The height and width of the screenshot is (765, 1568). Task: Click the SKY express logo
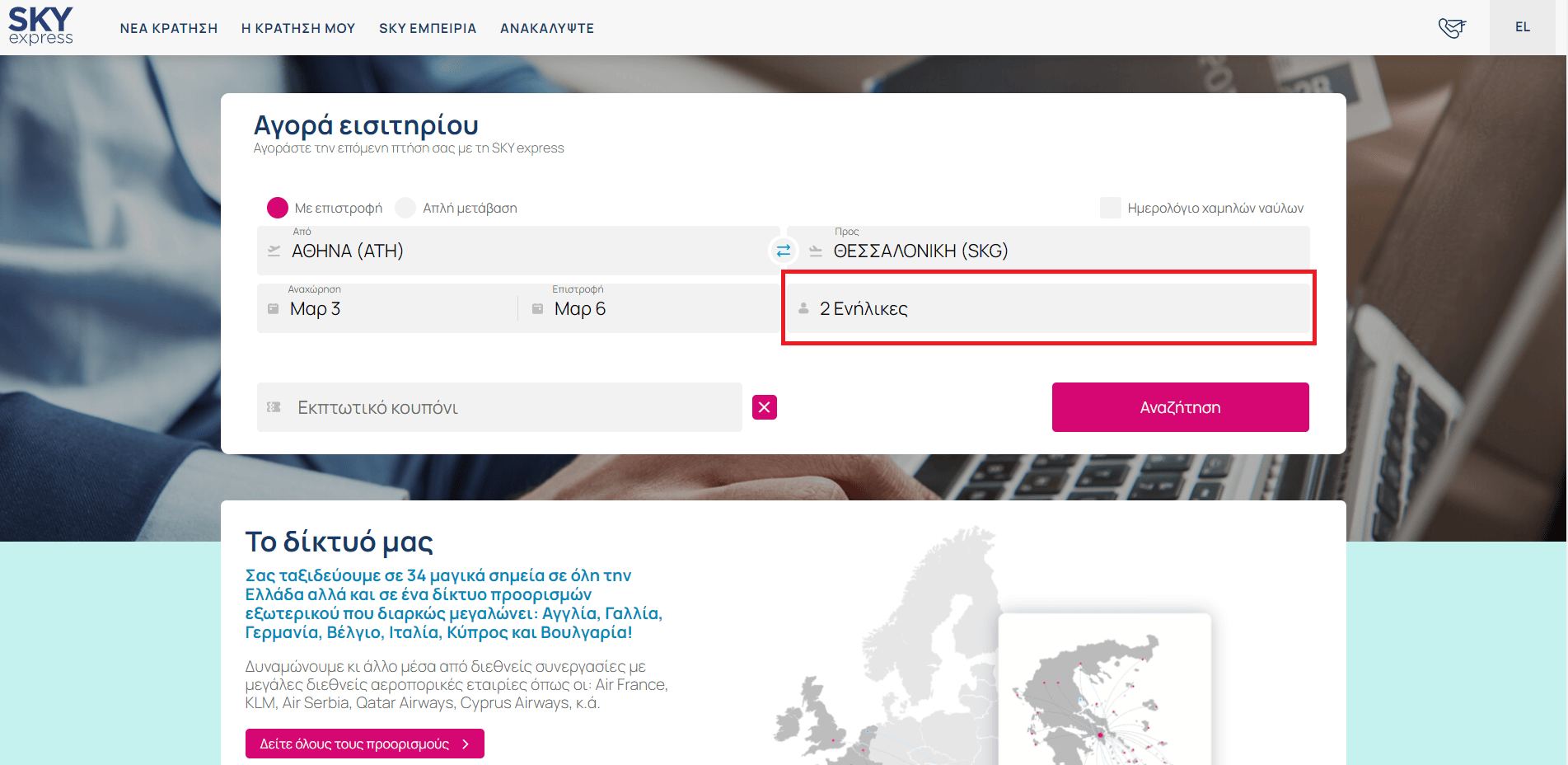coord(40,26)
